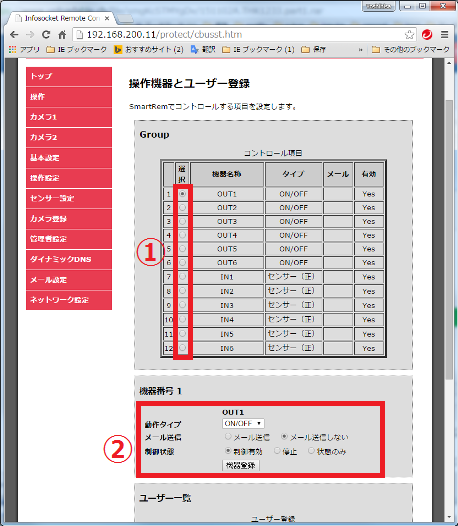Click the browser back arrow icon
The height and width of the screenshot is (526, 458).
point(14,35)
